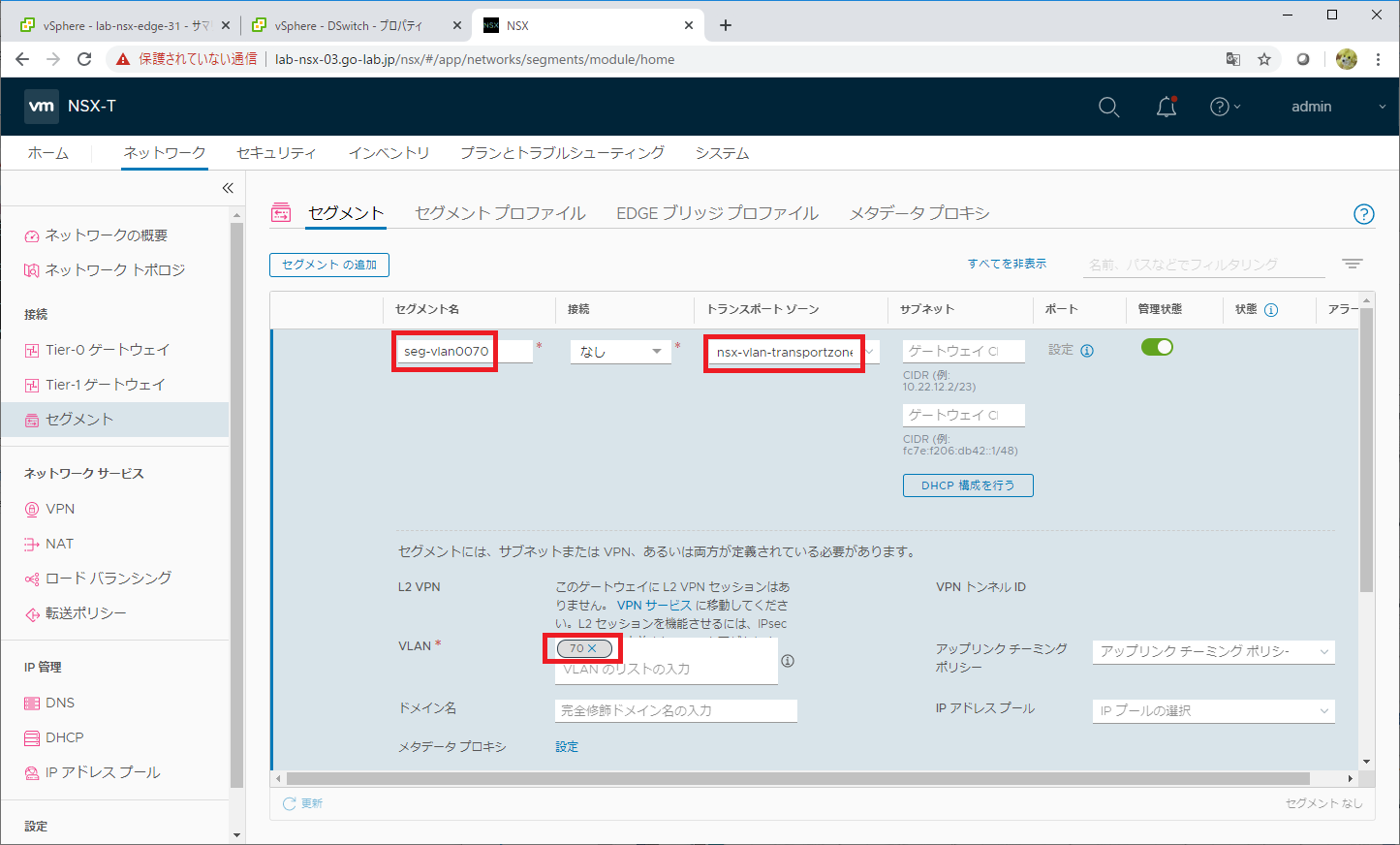Click the blue help circle icon at right
Screen dimensions: 1400x845
coord(1364,214)
